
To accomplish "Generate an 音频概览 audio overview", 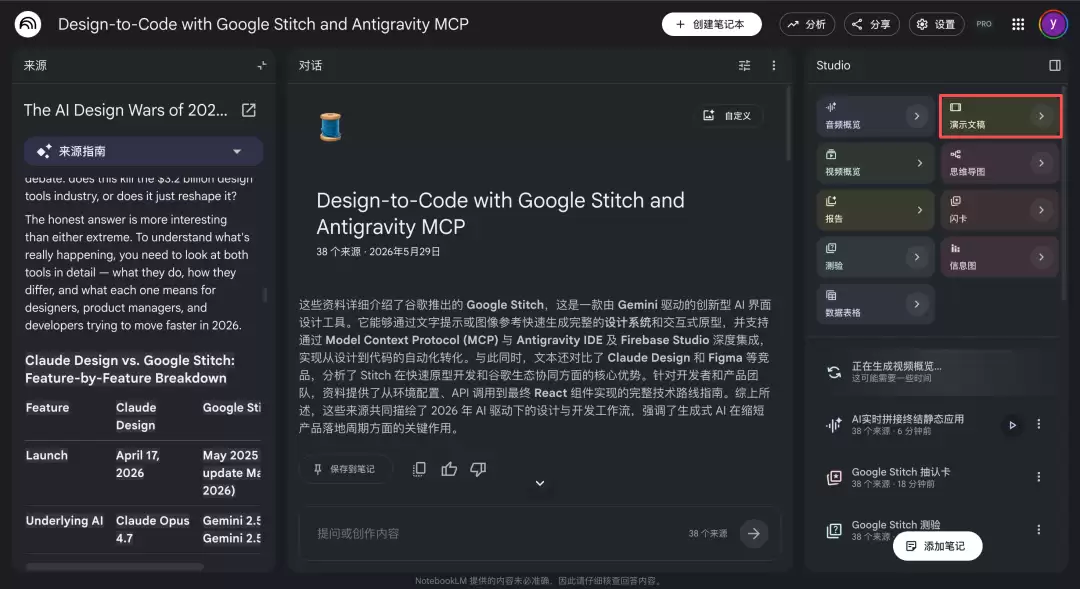I will [x=875, y=116].
